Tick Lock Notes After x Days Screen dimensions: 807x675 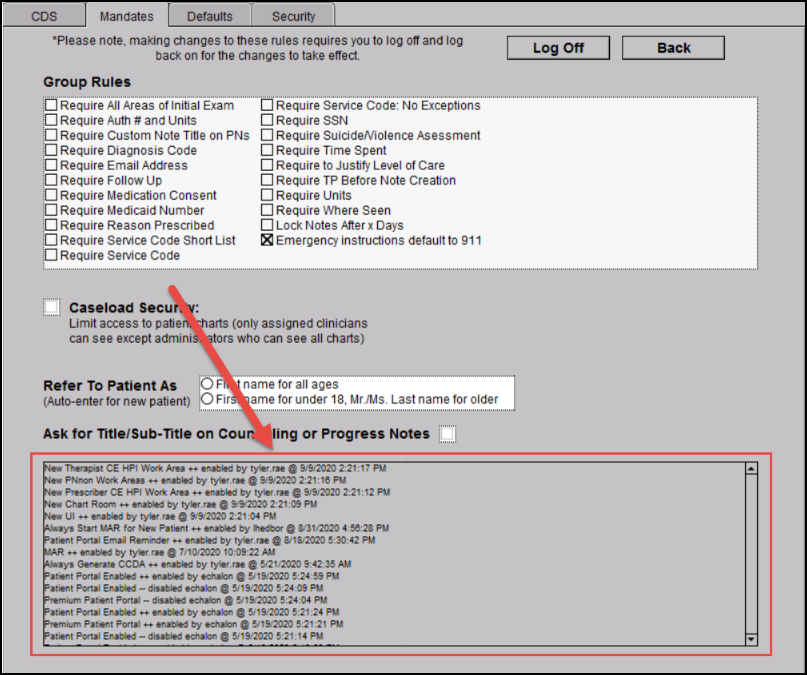pyautogui.click(x=267, y=226)
